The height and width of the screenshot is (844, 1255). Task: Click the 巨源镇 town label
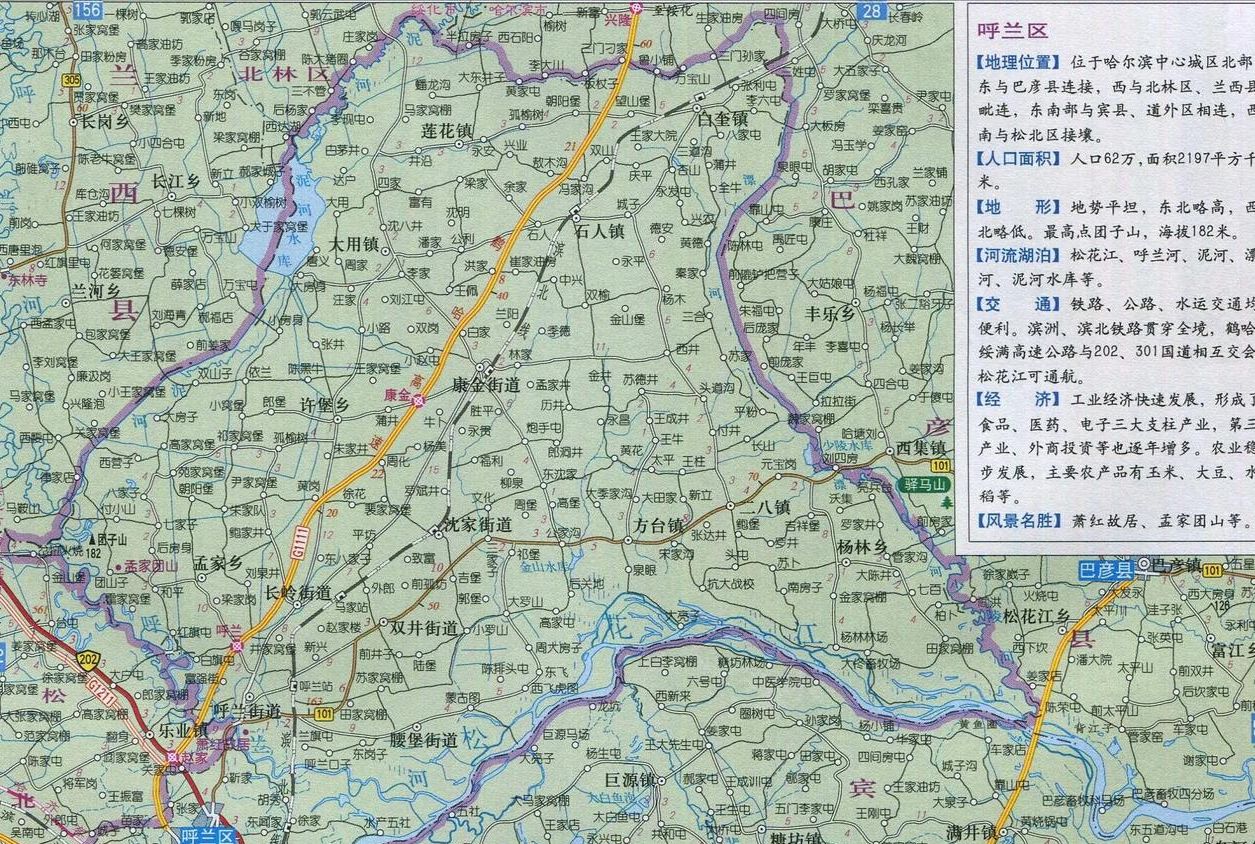coord(629,778)
